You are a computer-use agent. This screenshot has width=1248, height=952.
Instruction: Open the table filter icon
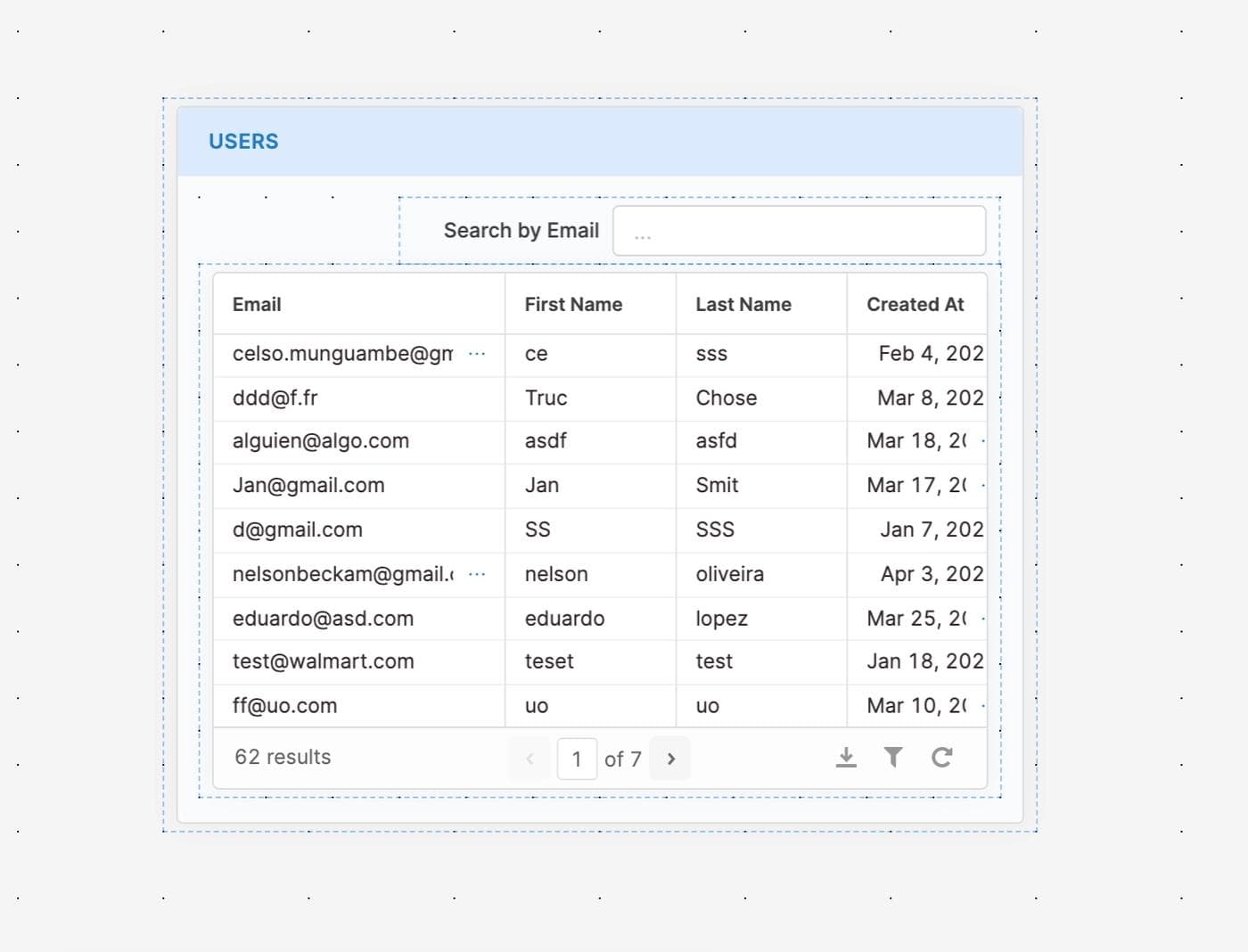(x=893, y=758)
